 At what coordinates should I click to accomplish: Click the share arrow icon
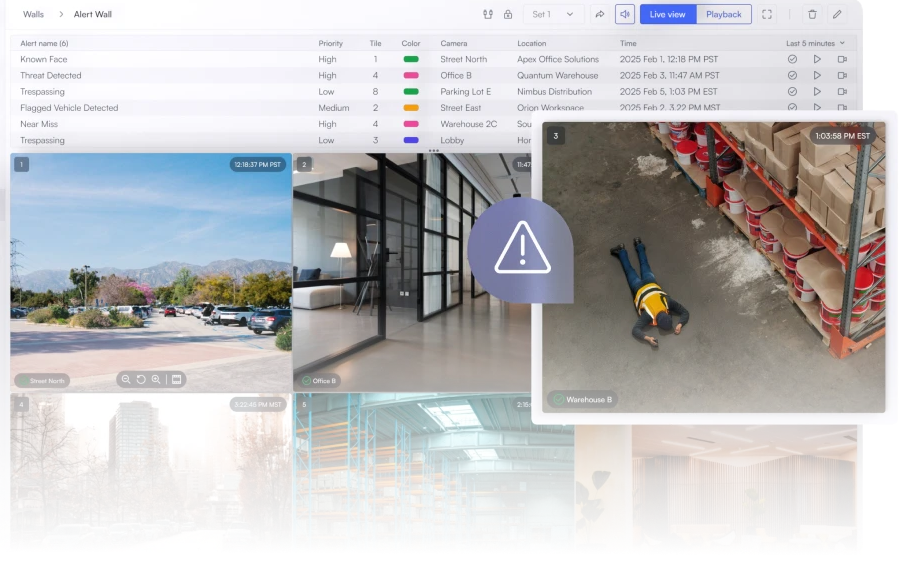tap(600, 14)
